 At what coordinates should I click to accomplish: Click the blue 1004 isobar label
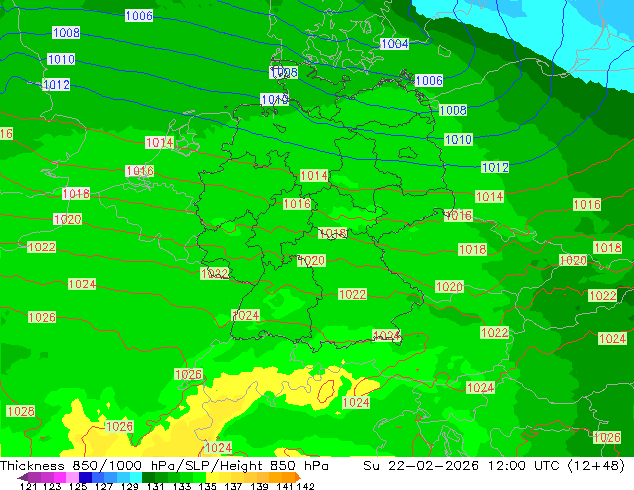[395, 44]
